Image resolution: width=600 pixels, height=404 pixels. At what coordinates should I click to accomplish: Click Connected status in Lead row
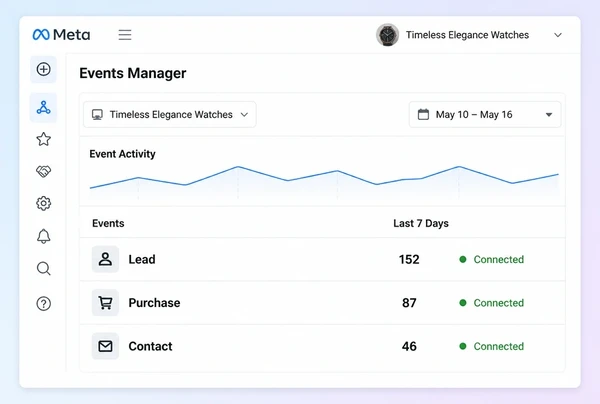(x=492, y=259)
